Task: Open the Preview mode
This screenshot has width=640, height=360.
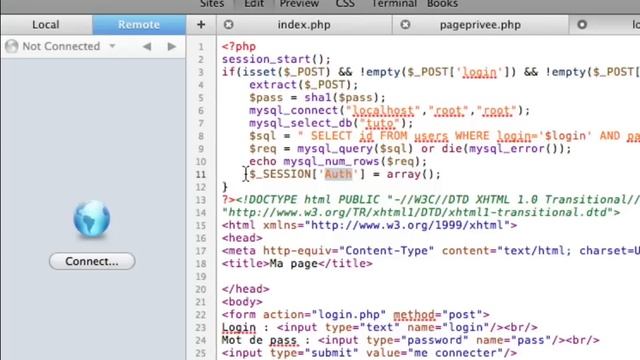Action: [299, 4]
